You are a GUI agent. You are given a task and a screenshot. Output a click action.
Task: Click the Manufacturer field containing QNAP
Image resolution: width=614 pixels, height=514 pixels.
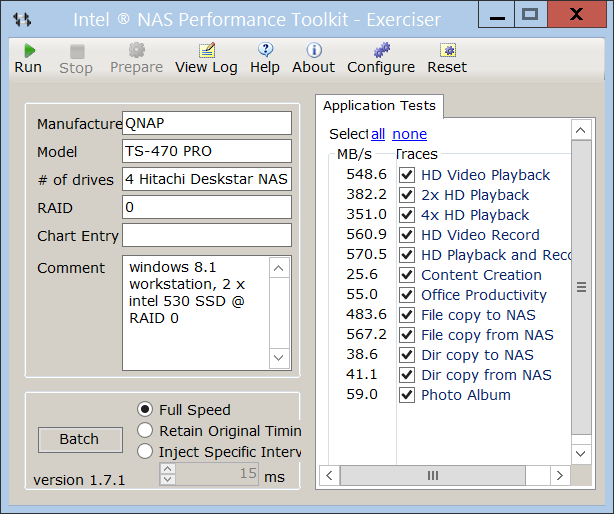(207, 123)
